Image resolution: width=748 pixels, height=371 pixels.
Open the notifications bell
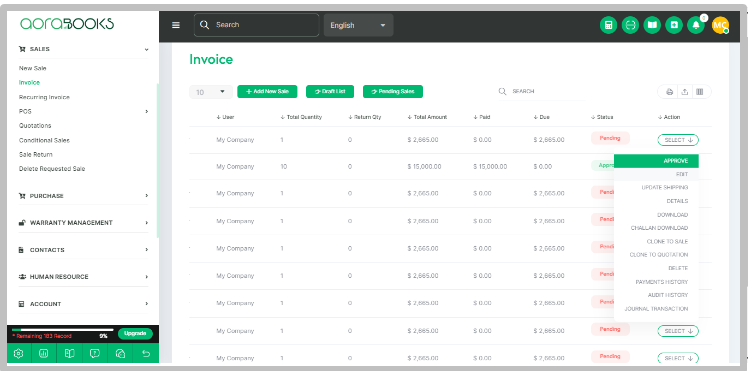coord(696,25)
